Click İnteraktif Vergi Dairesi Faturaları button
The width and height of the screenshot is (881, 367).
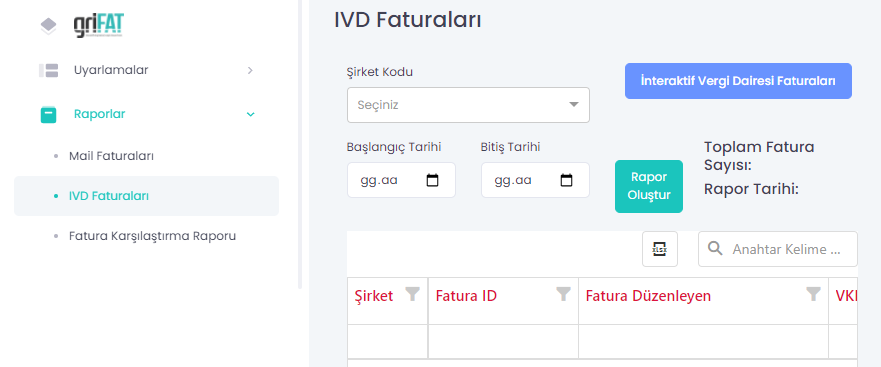click(x=738, y=81)
